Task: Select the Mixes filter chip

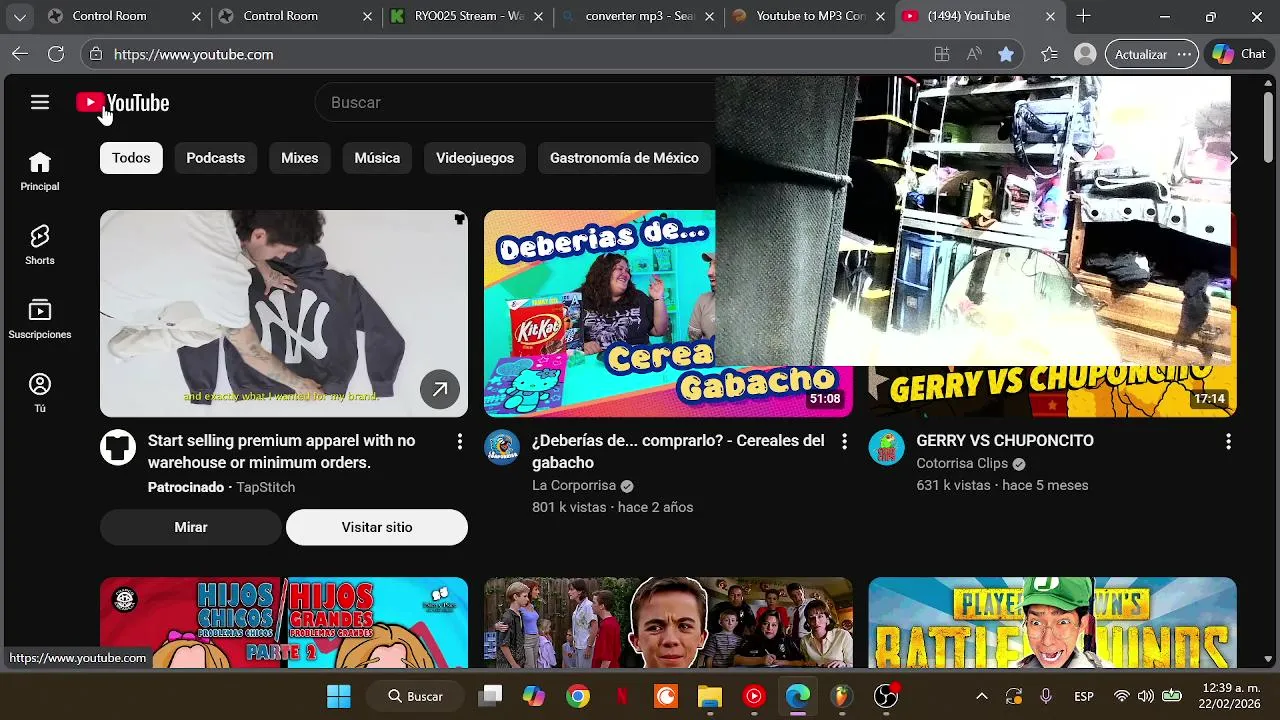Action: (299, 158)
